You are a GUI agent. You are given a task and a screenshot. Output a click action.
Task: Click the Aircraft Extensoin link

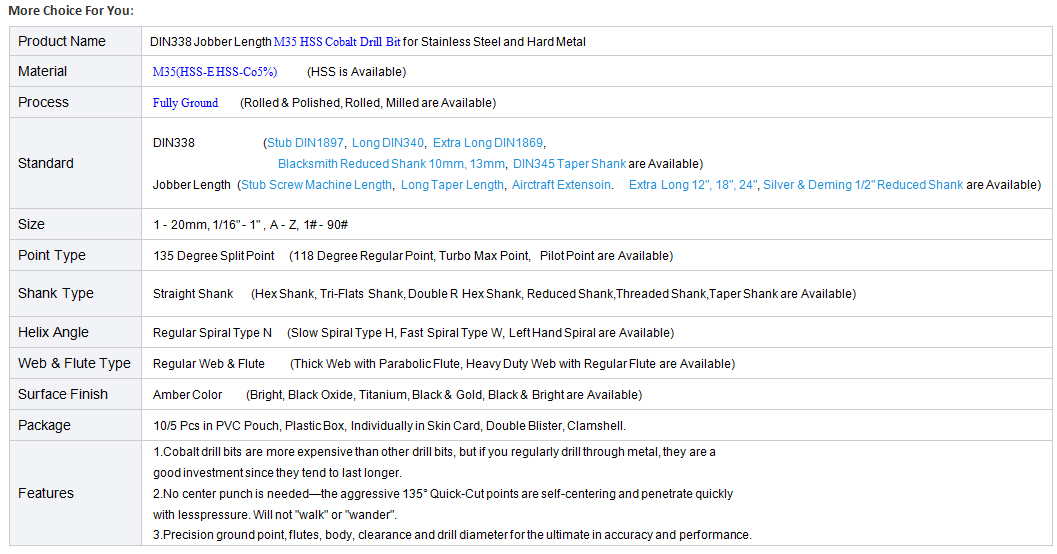tap(561, 185)
